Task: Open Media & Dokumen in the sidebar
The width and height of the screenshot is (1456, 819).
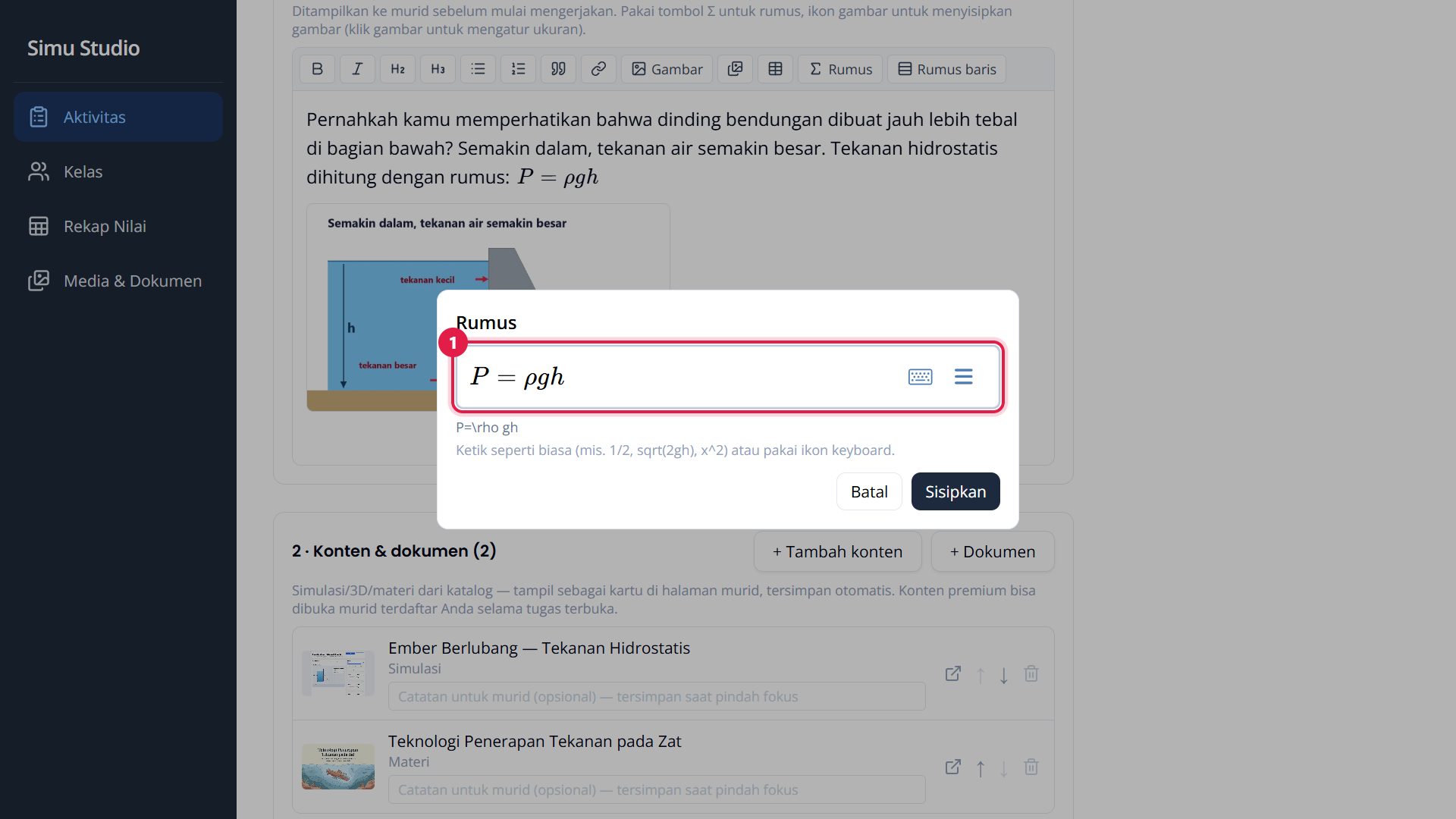Action: click(118, 281)
